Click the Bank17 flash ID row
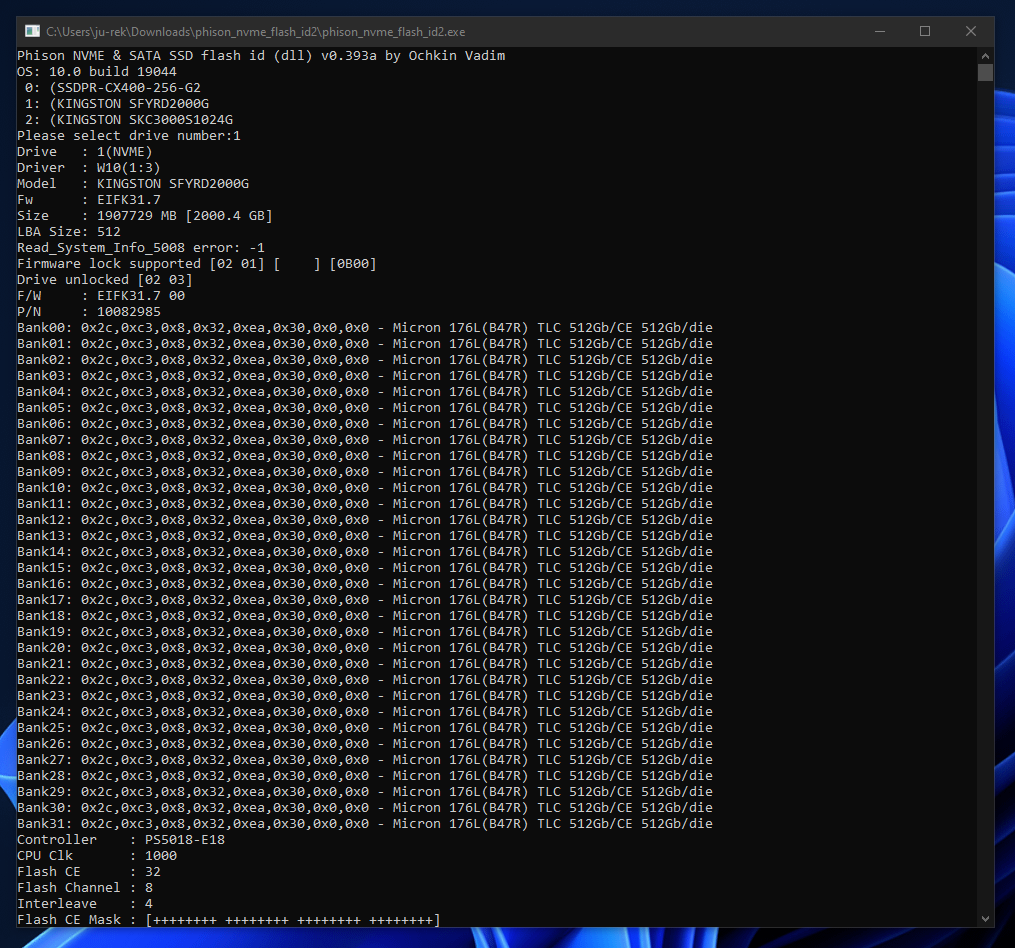 point(364,600)
